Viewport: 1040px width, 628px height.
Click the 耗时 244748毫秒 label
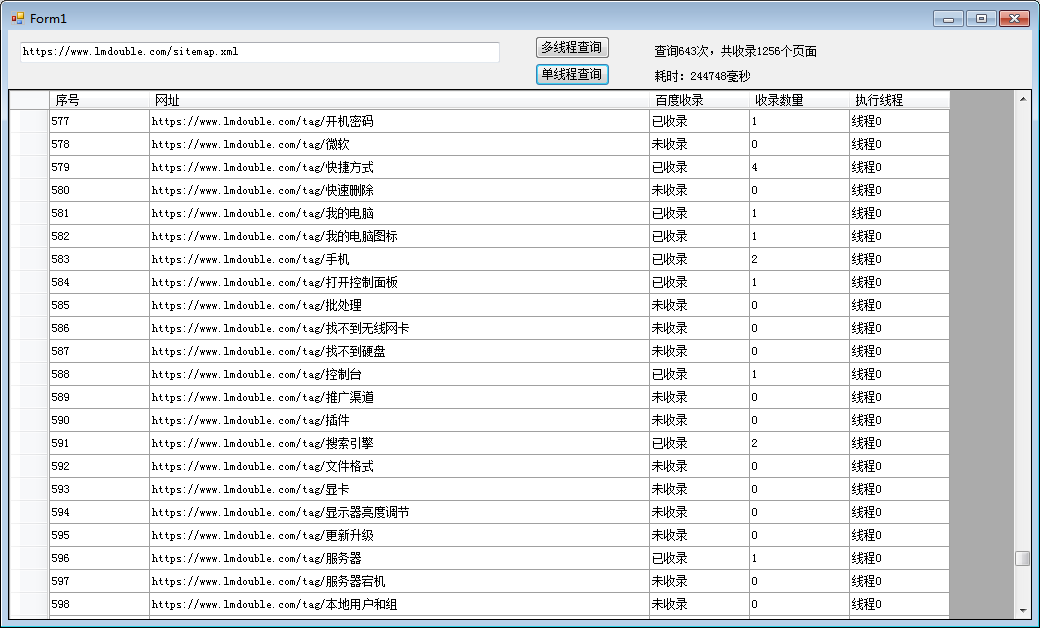[x=702, y=76]
